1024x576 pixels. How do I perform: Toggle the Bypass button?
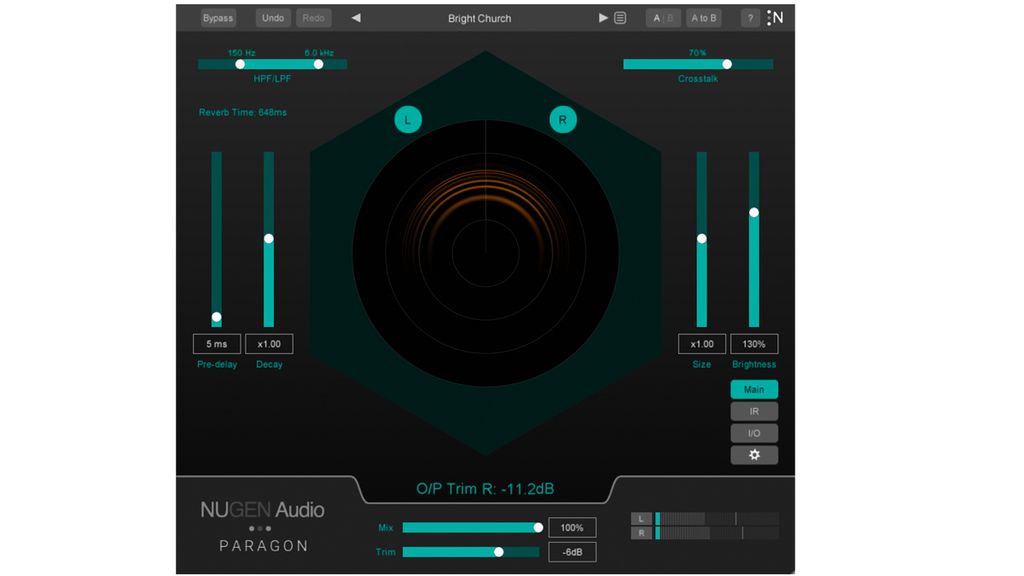pyautogui.click(x=217, y=17)
